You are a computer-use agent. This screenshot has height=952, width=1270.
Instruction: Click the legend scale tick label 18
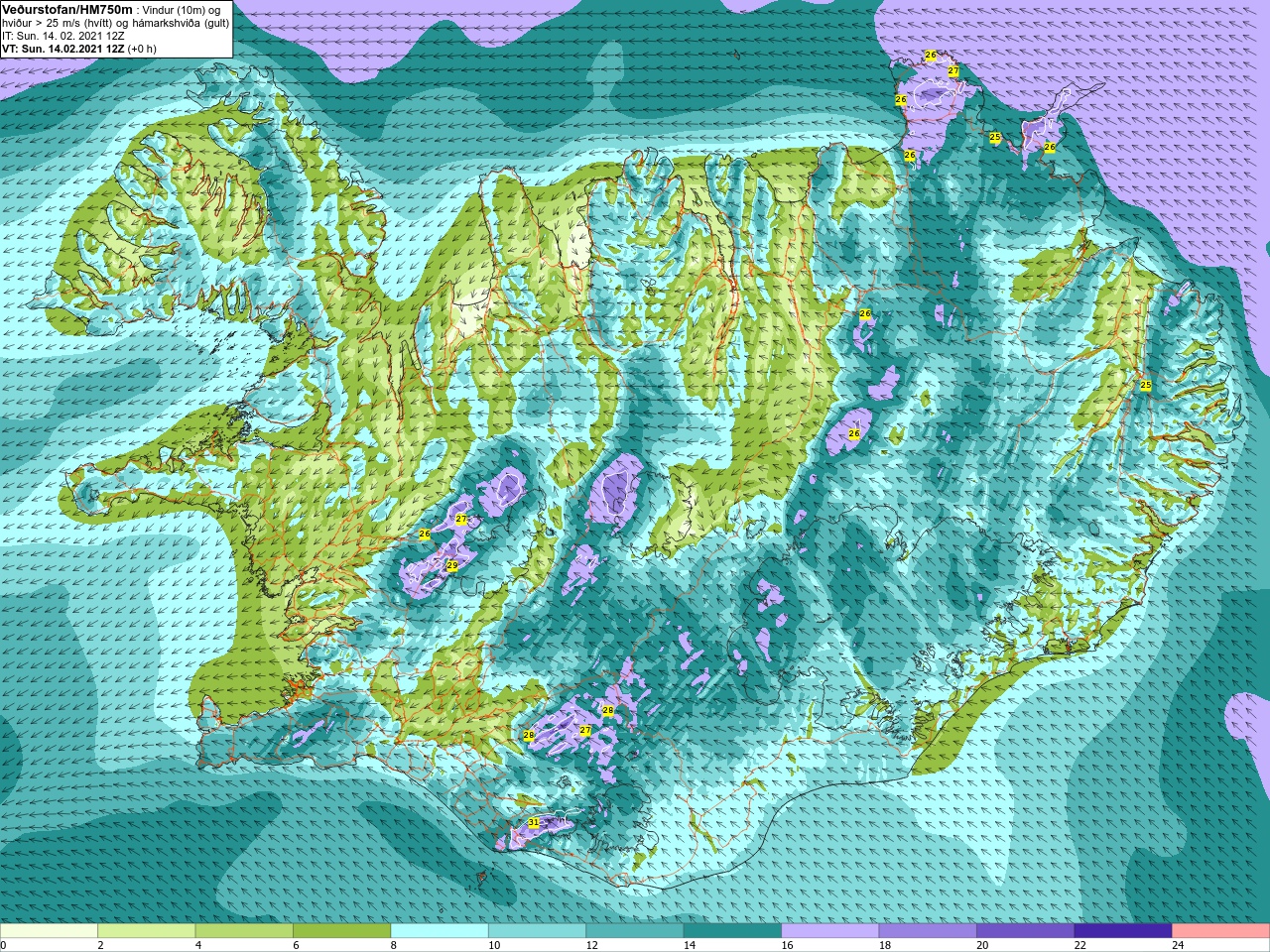click(x=885, y=945)
